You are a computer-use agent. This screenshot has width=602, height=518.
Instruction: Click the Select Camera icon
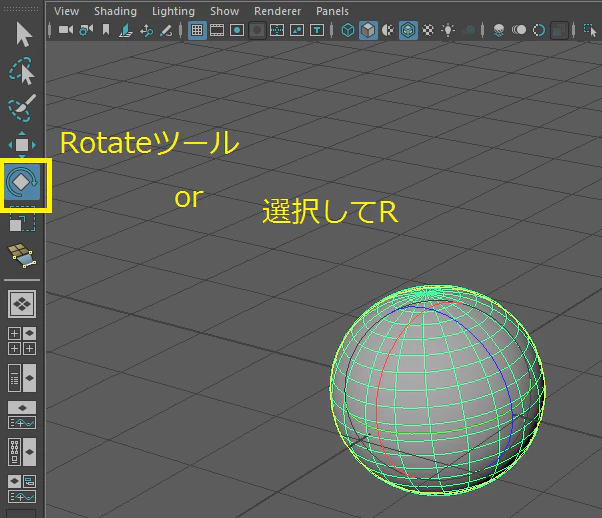[x=66, y=30]
